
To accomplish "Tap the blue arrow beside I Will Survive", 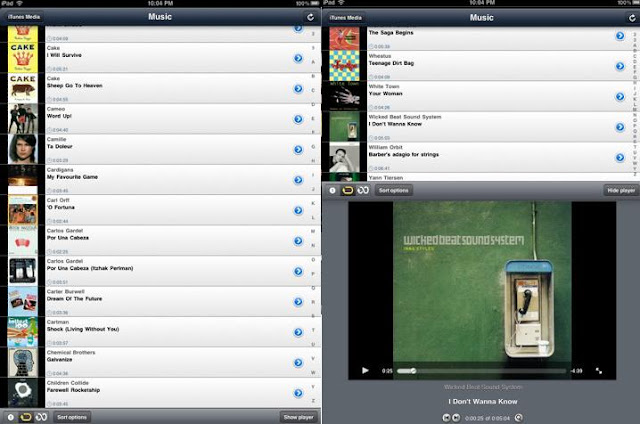I will coord(298,58).
